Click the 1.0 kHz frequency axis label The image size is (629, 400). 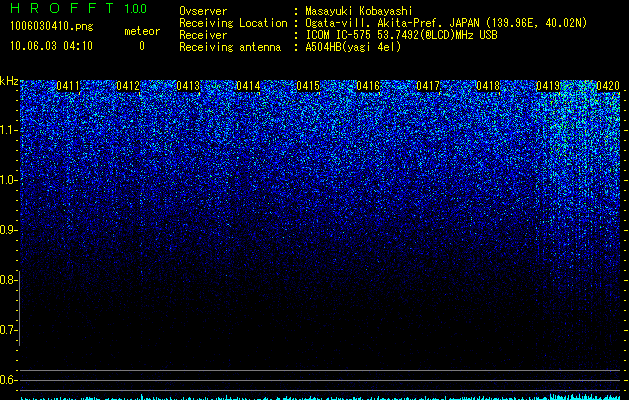coord(9,180)
